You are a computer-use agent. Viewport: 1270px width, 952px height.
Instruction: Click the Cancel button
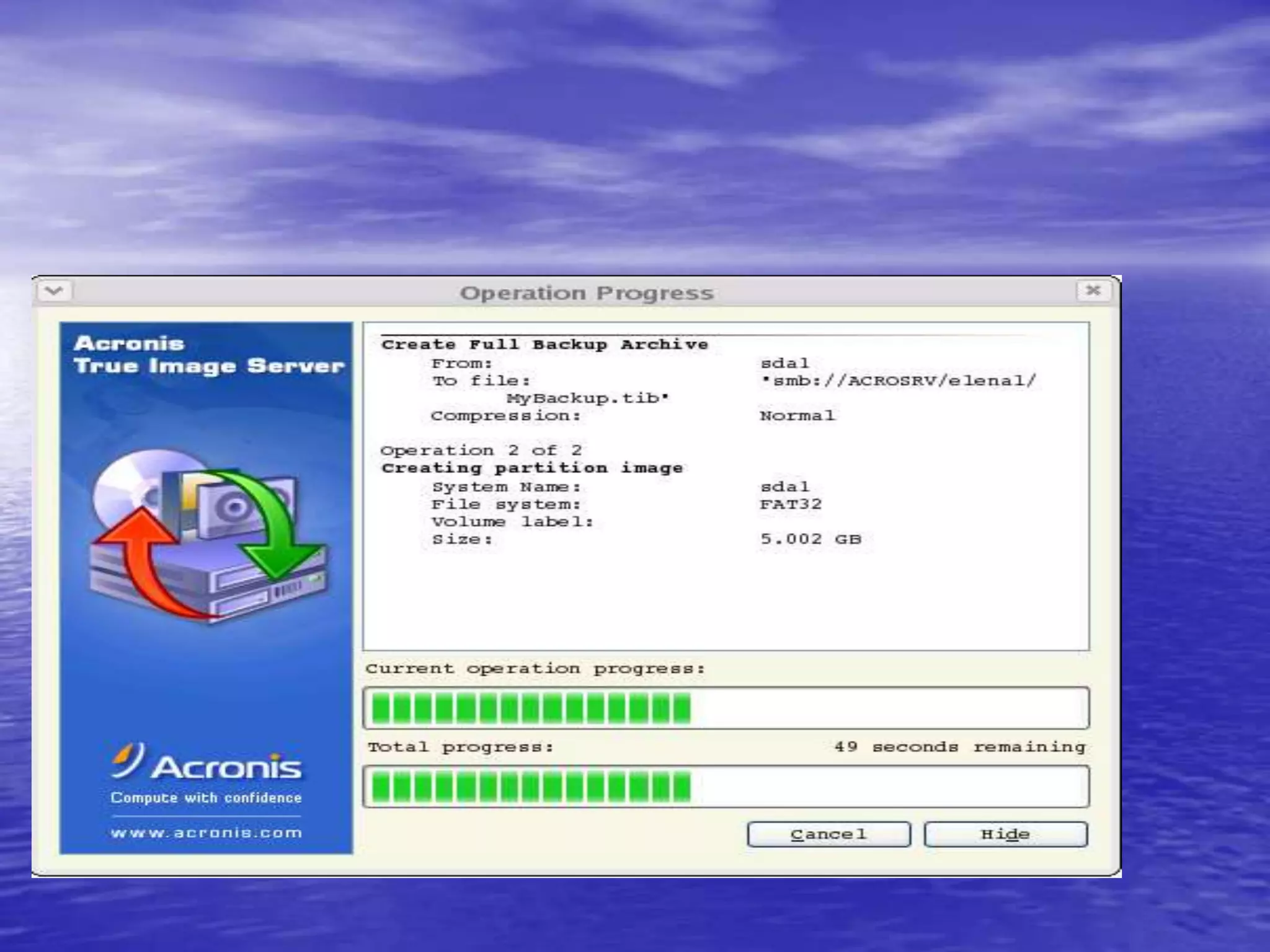coord(828,834)
